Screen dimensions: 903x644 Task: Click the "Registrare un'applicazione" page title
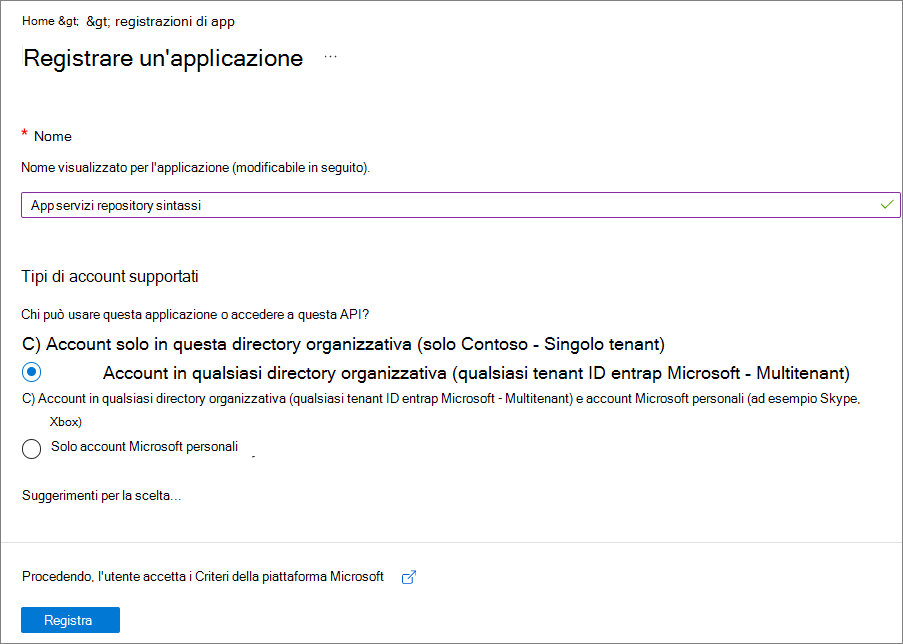[x=163, y=58]
